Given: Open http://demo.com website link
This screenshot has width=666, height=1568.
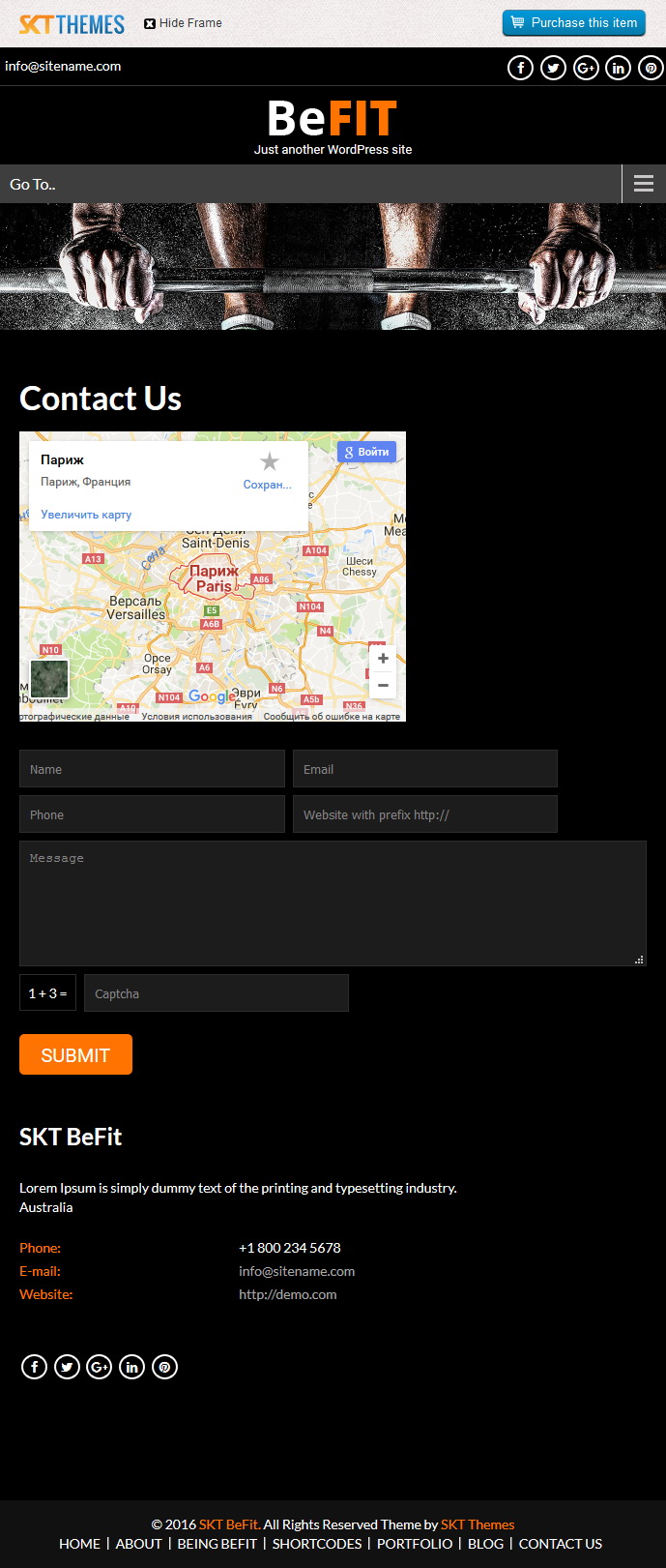Looking at the screenshot, I should pos(288,1294).
